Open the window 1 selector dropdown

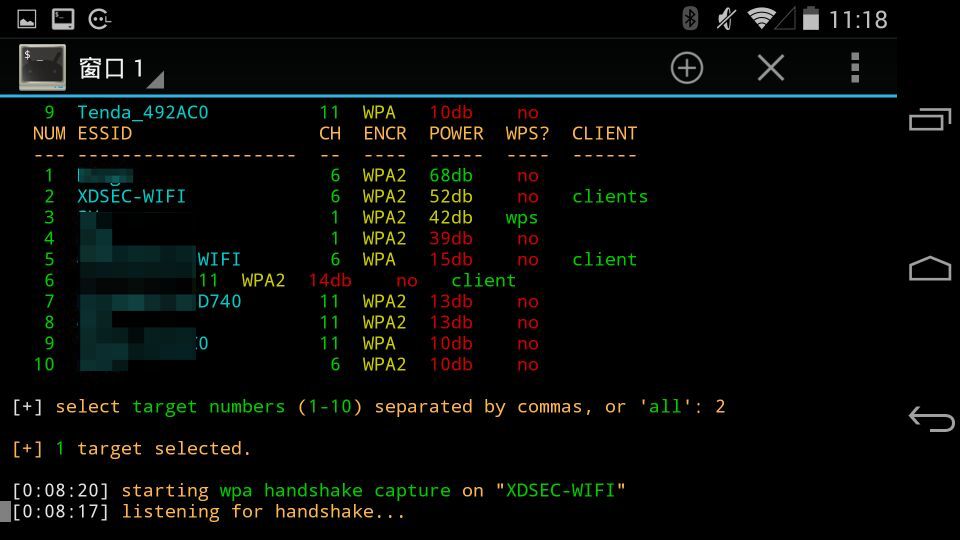[121, 69]
